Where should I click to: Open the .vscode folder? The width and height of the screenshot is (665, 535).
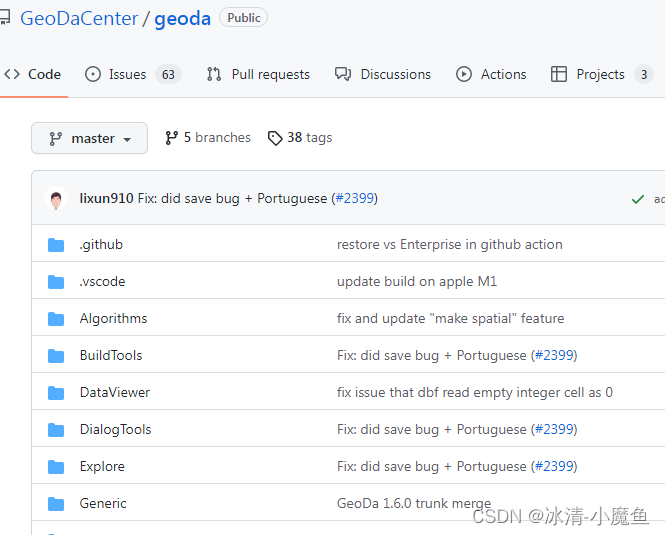coord(102,281)
